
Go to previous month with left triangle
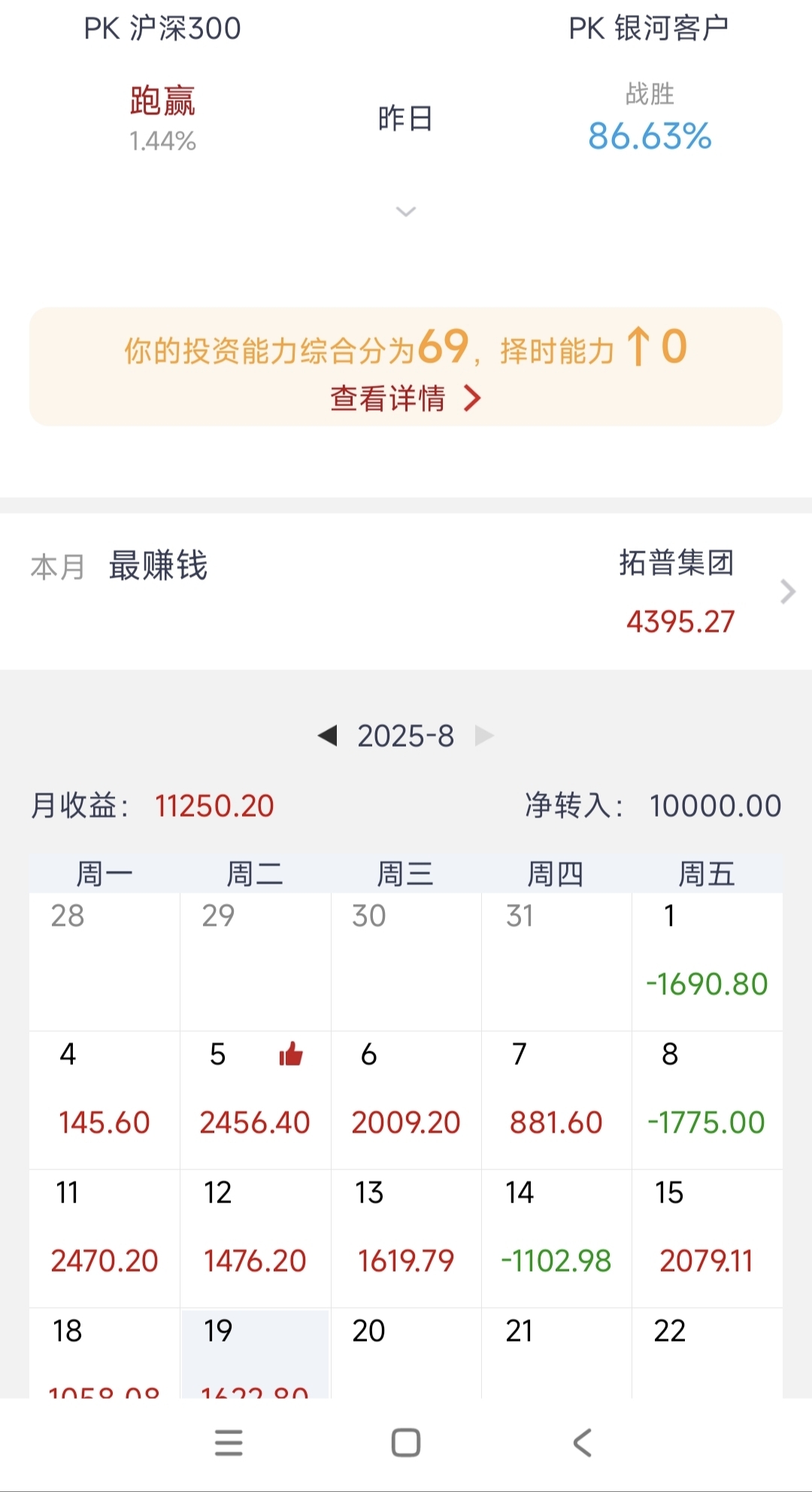click(327, 735)
